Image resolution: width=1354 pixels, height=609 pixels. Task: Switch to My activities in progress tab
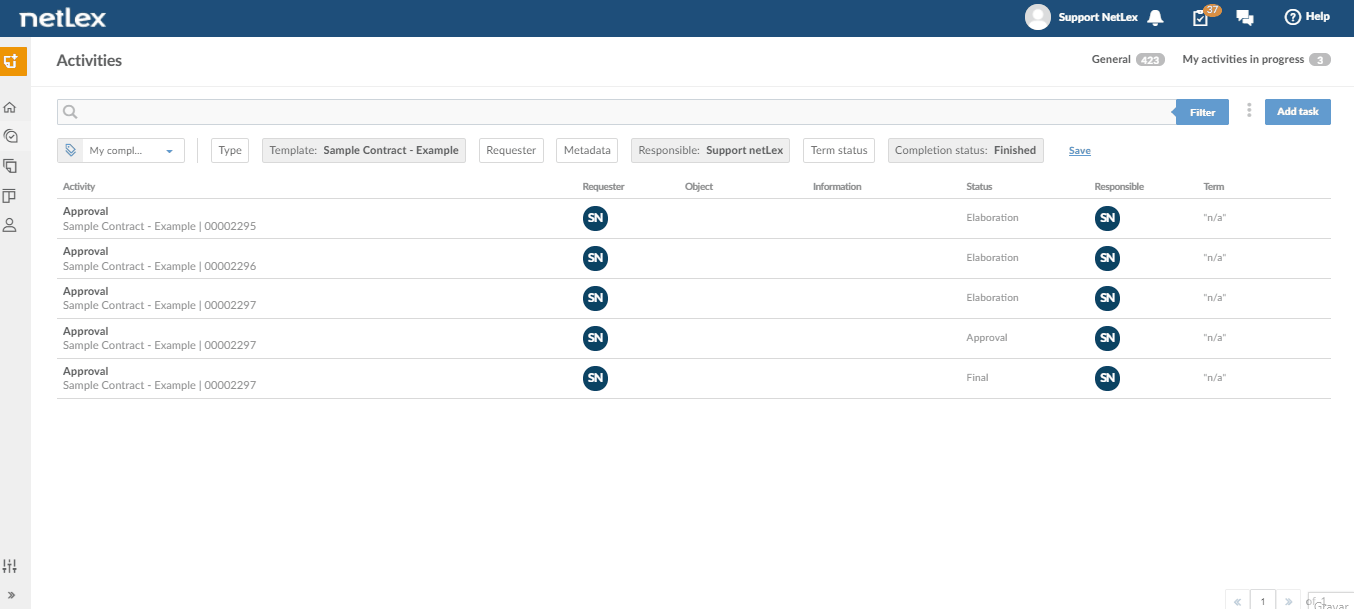pos(1256,60)
